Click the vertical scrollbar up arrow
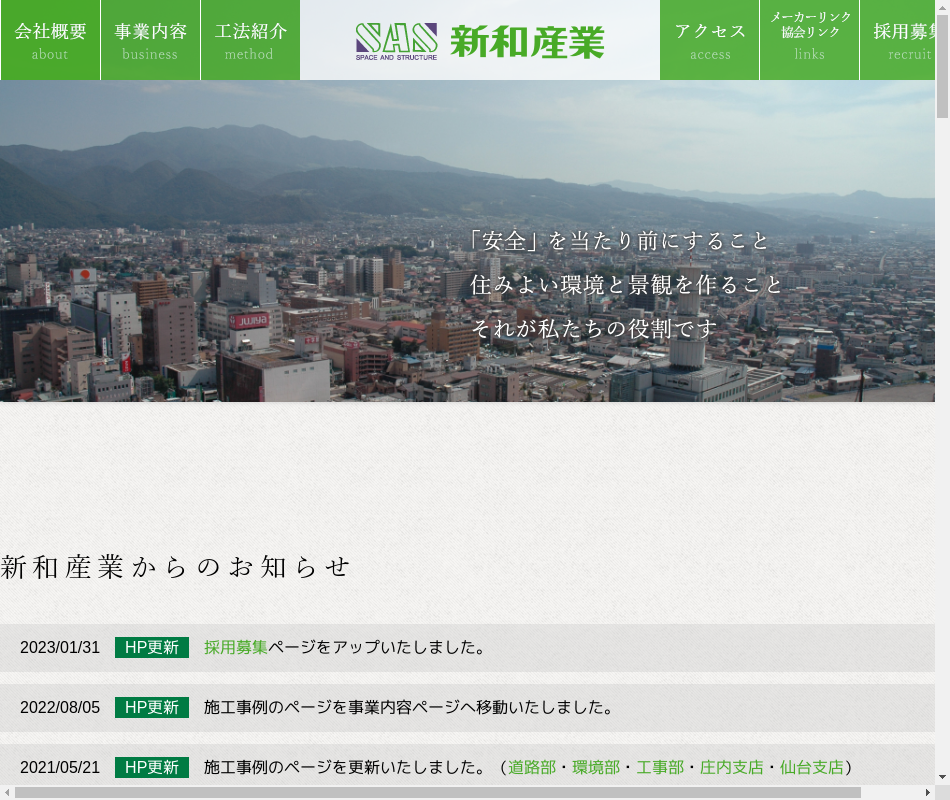950x800 pixels. point(942,8)
